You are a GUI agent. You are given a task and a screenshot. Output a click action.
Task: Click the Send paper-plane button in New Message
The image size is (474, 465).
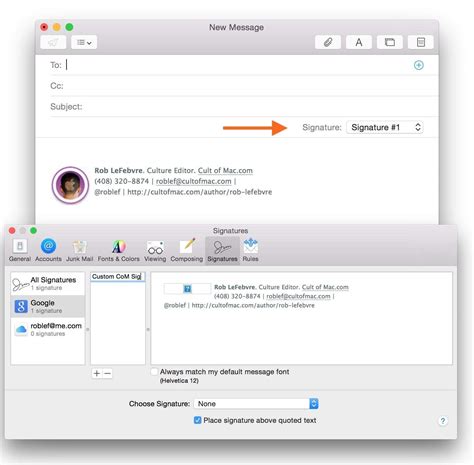click(x=53, y=42)
